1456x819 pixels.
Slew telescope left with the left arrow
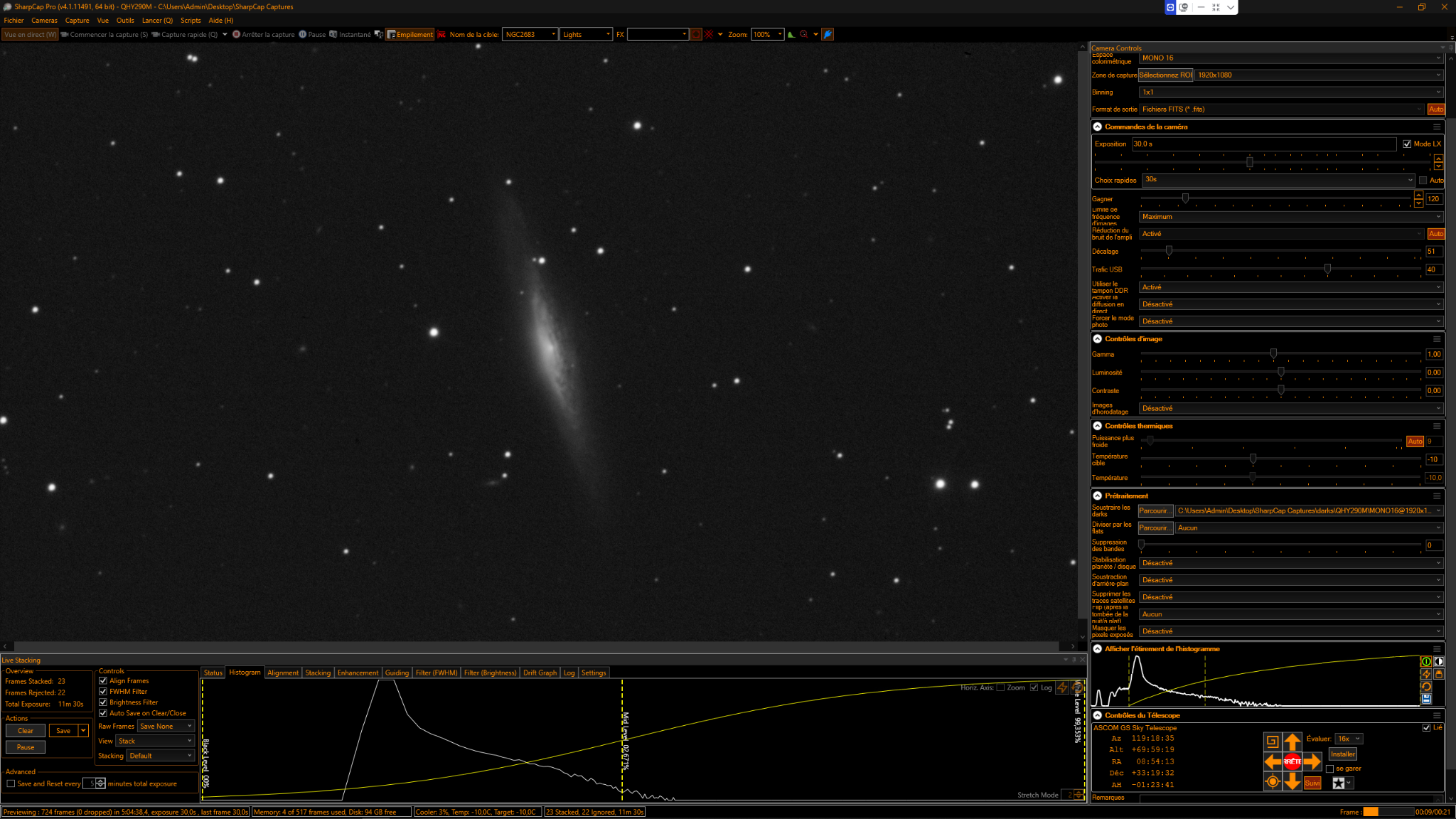(1273, 762)
